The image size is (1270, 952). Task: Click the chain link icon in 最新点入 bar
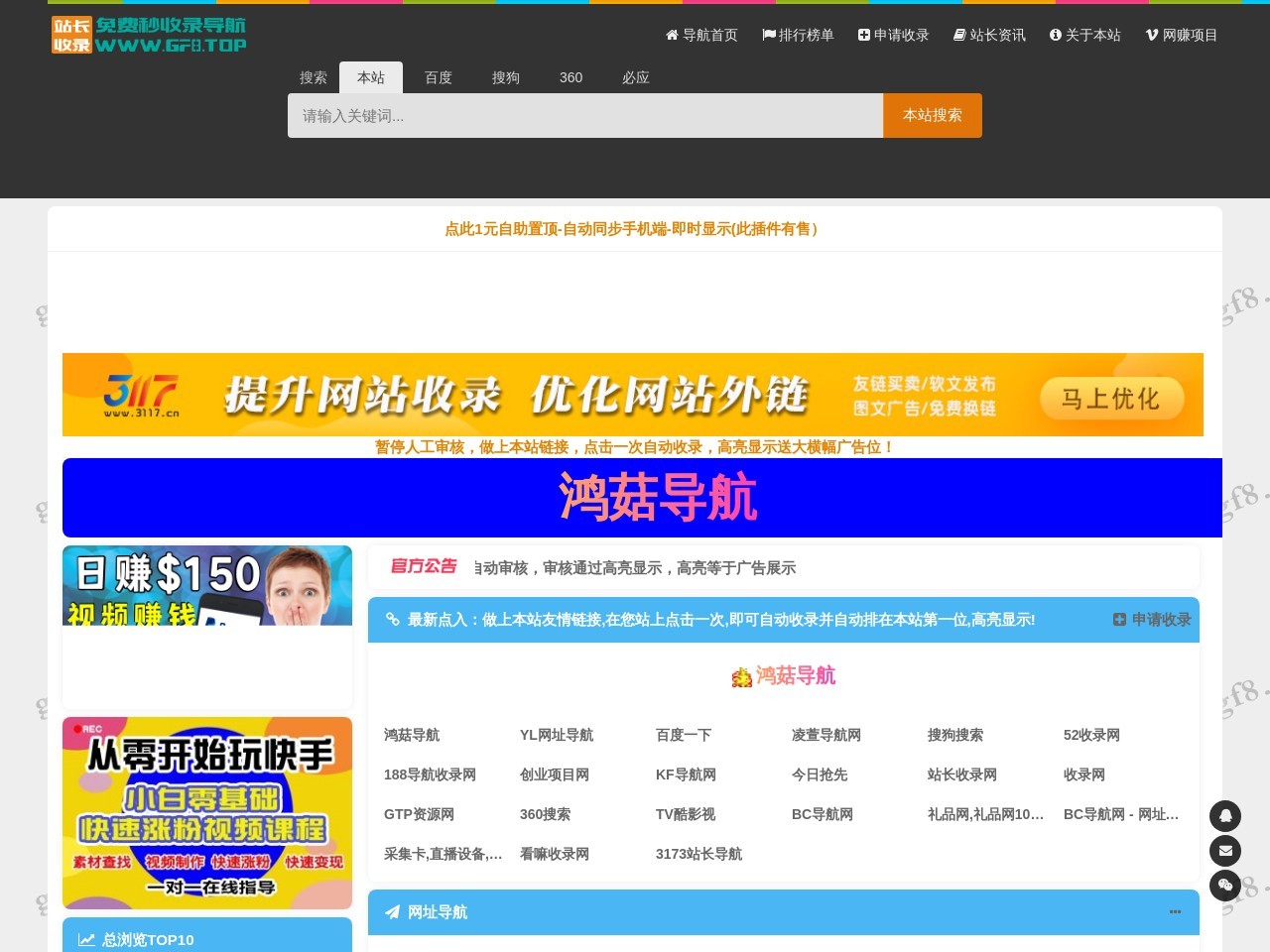[393, 620]
